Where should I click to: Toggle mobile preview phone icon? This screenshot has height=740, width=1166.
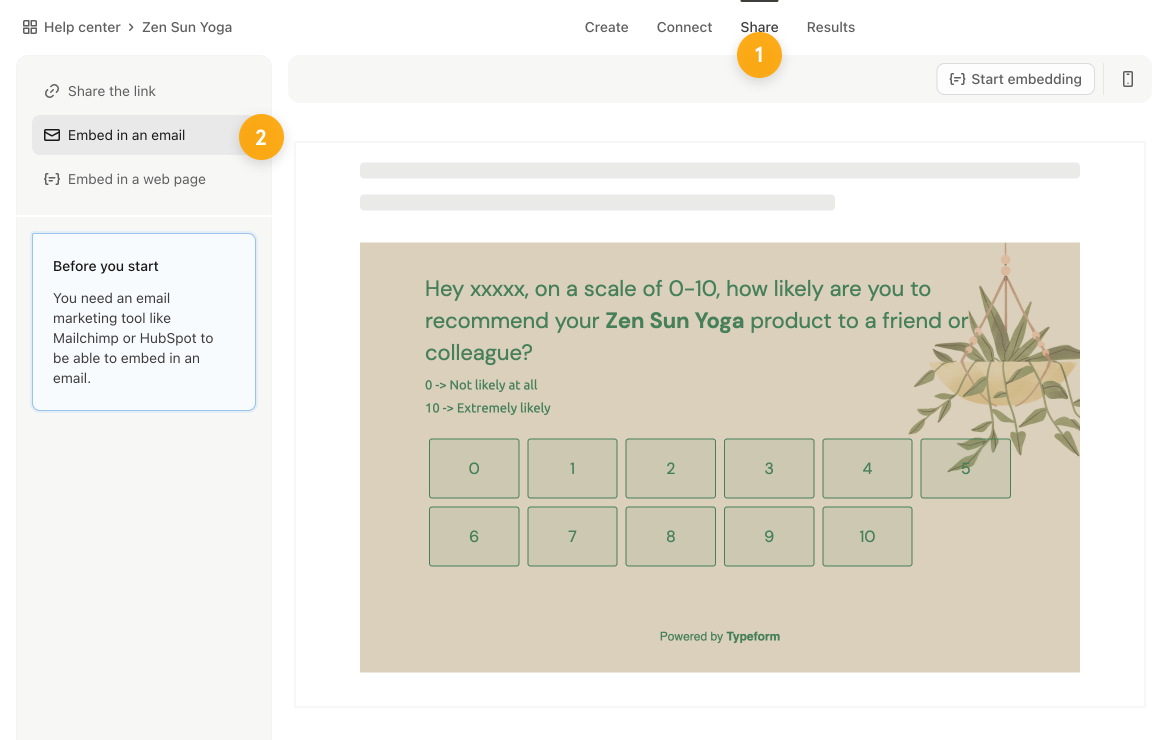[1127, 79]
